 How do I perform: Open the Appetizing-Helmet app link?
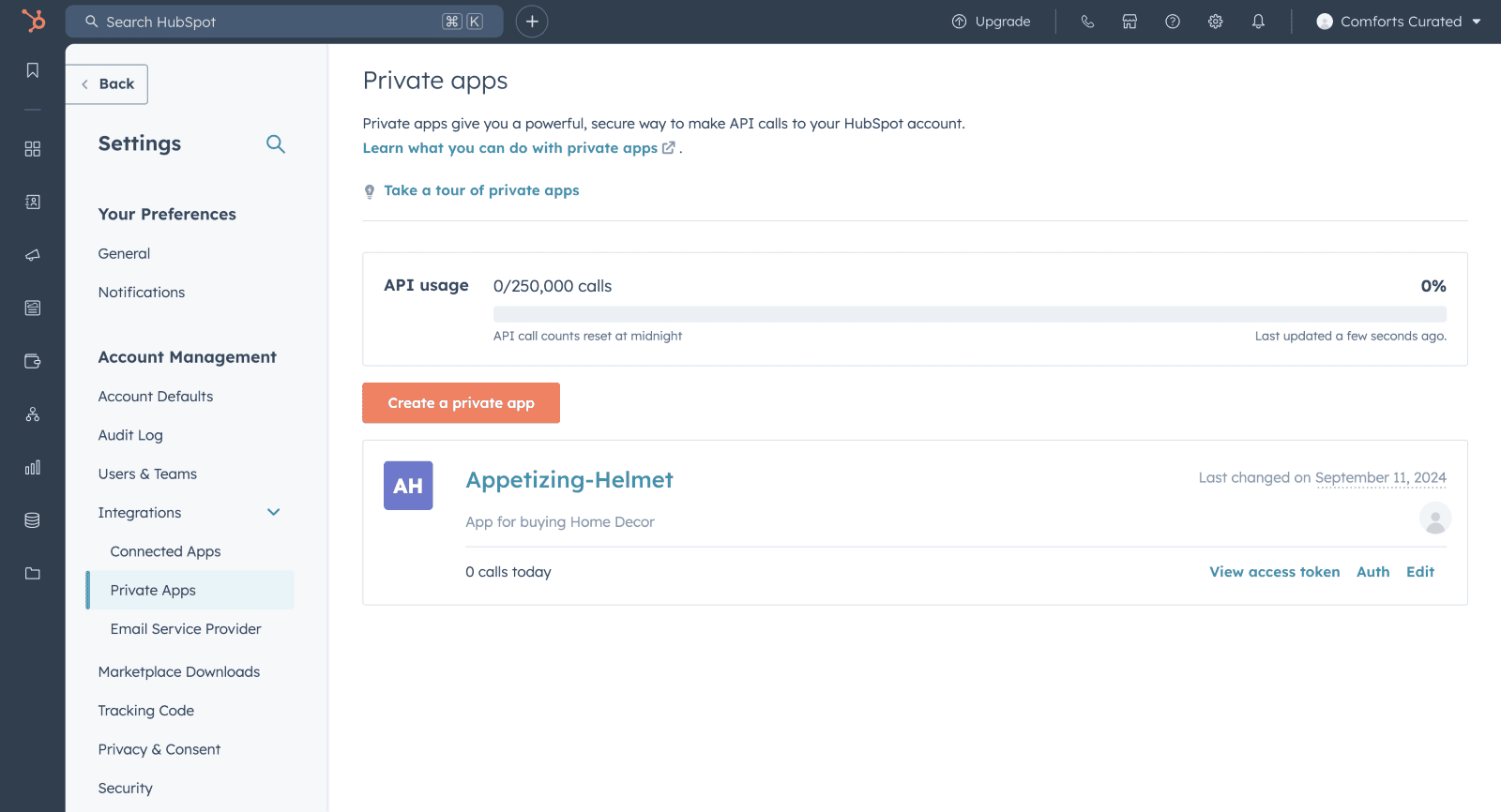pyautogui.click(x=569, y=480)
